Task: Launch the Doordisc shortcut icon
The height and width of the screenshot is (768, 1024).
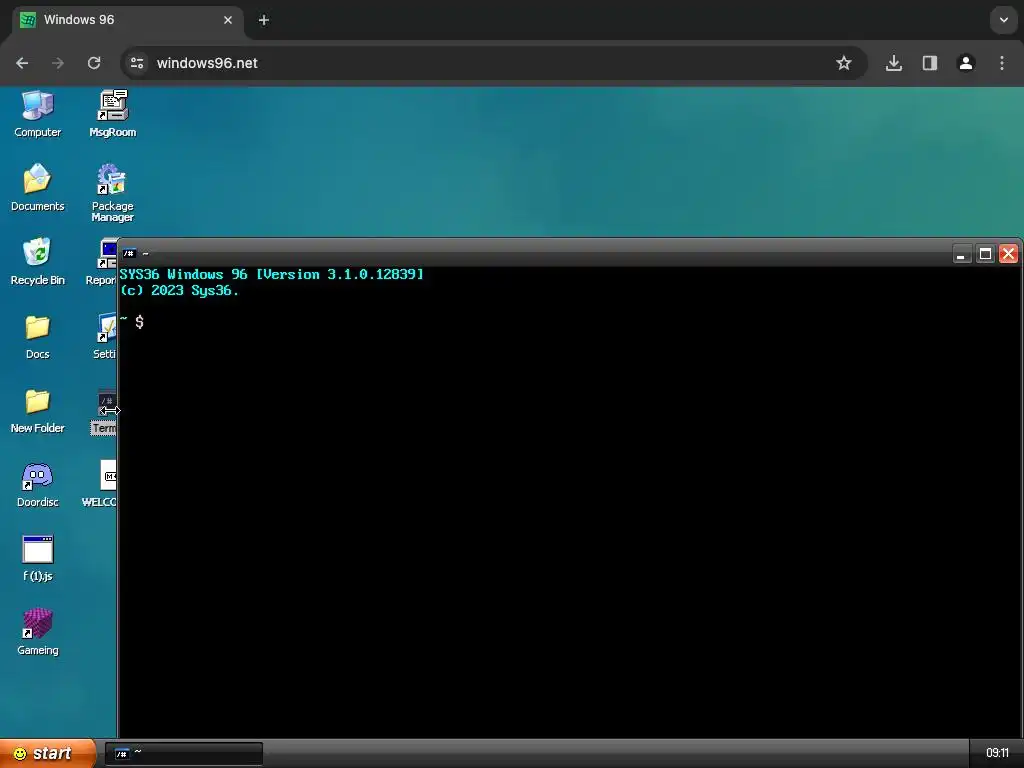Action: tap(37, 484)
